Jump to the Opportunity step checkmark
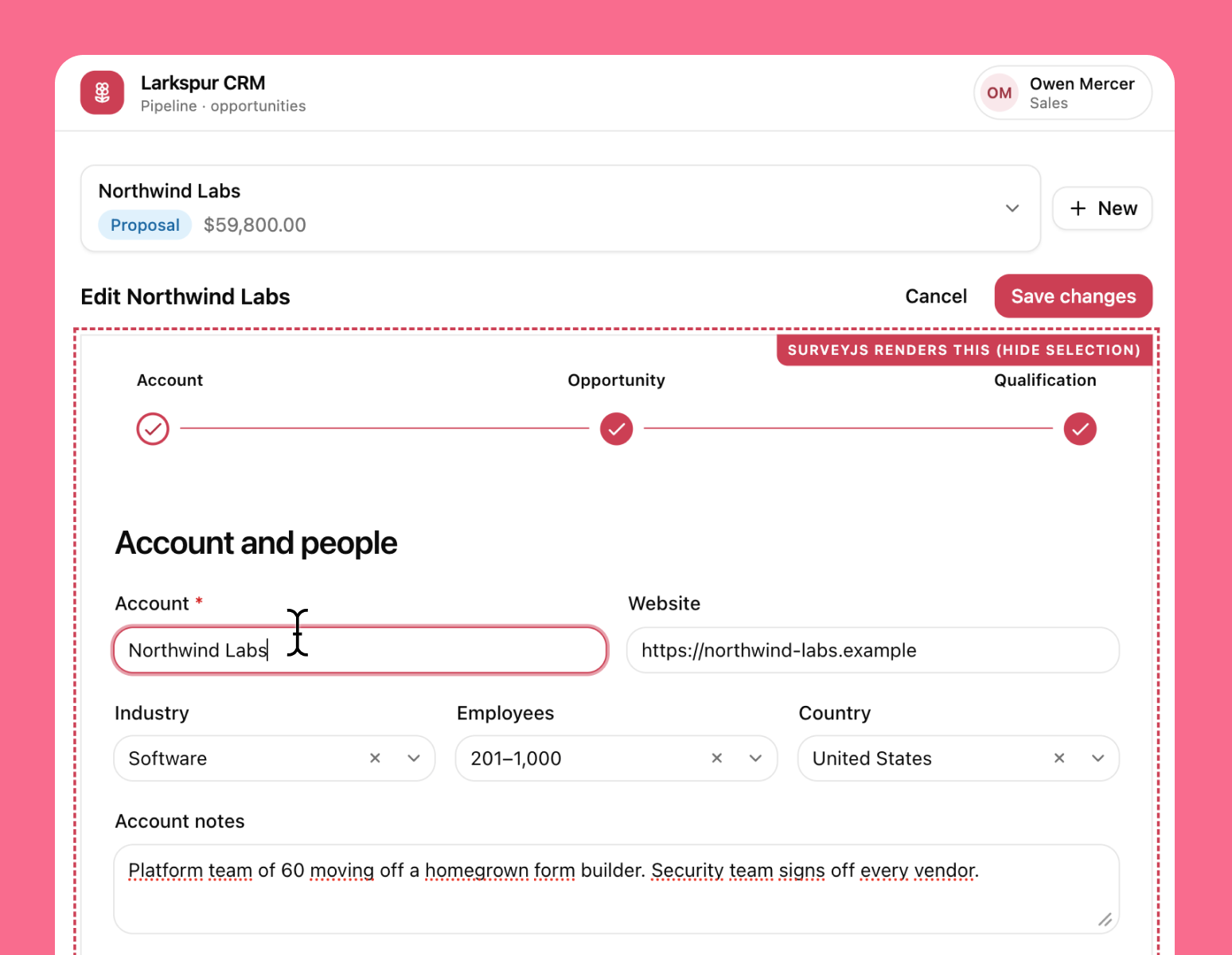Image resolution: width=1232 pixels, height=955 pixels. coord(617,429)
